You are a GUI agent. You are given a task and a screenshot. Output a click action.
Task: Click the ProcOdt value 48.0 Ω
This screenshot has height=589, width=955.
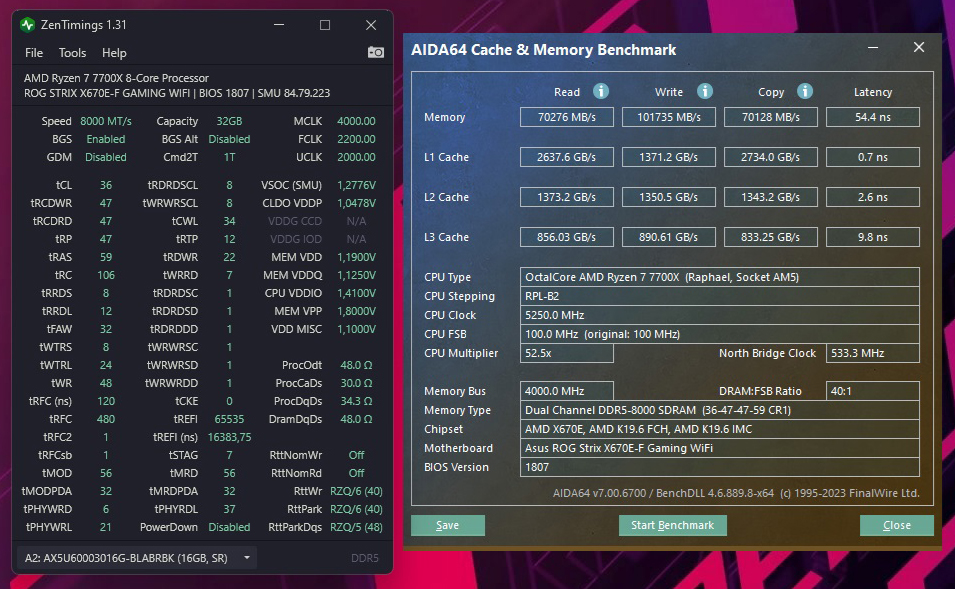tap(356, 365)
